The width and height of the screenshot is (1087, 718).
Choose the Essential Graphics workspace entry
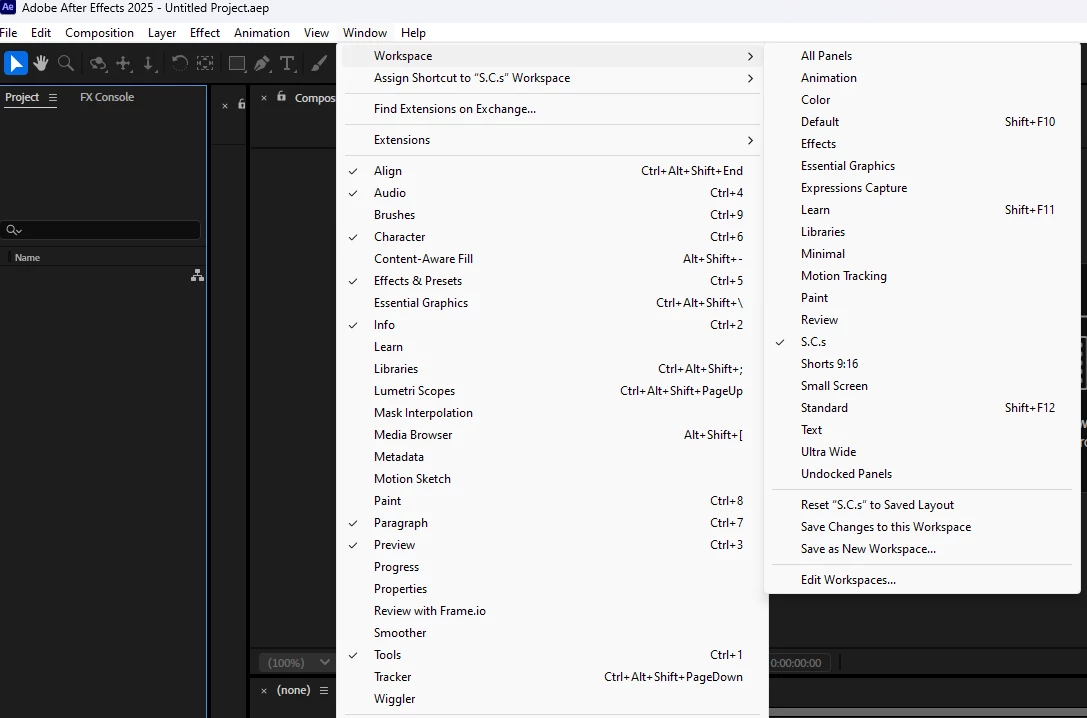922,166
